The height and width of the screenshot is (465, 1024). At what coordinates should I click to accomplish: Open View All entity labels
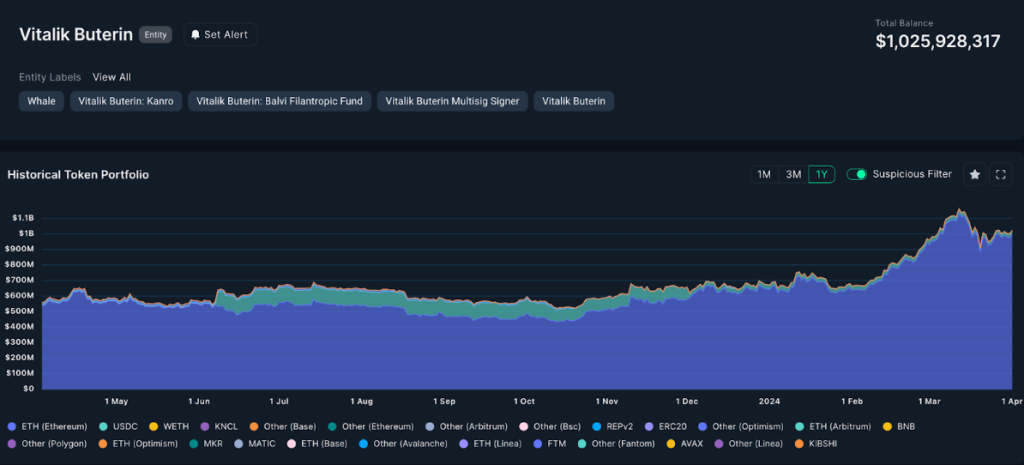(112, 77)
